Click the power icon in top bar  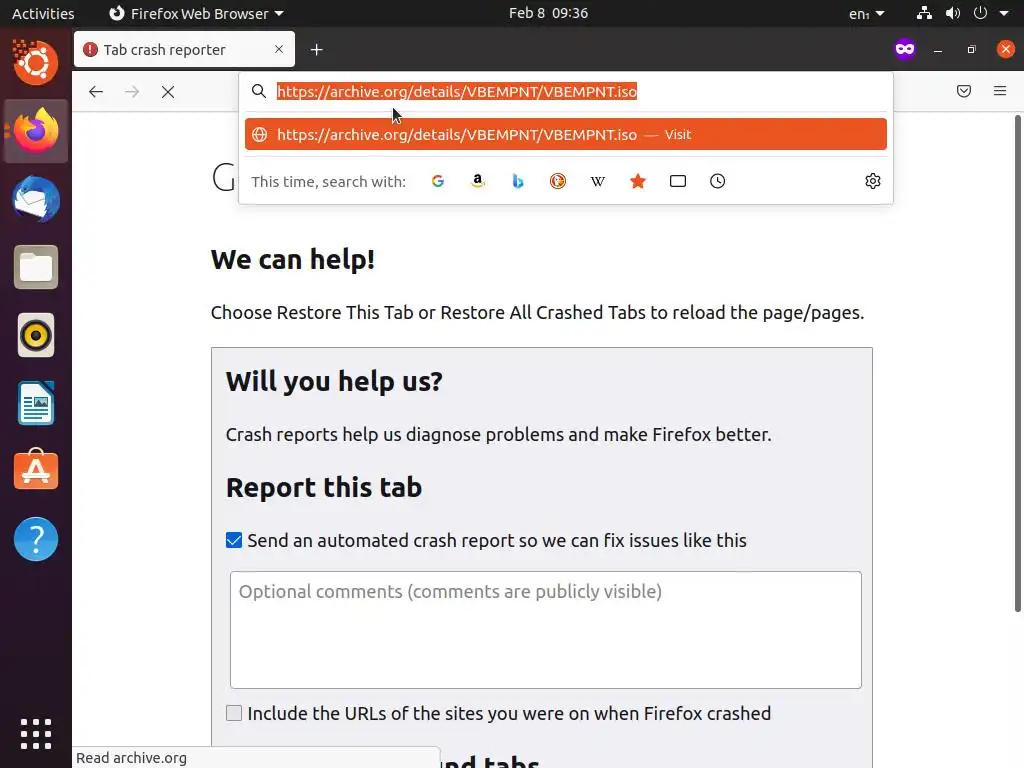click(980, 13)
